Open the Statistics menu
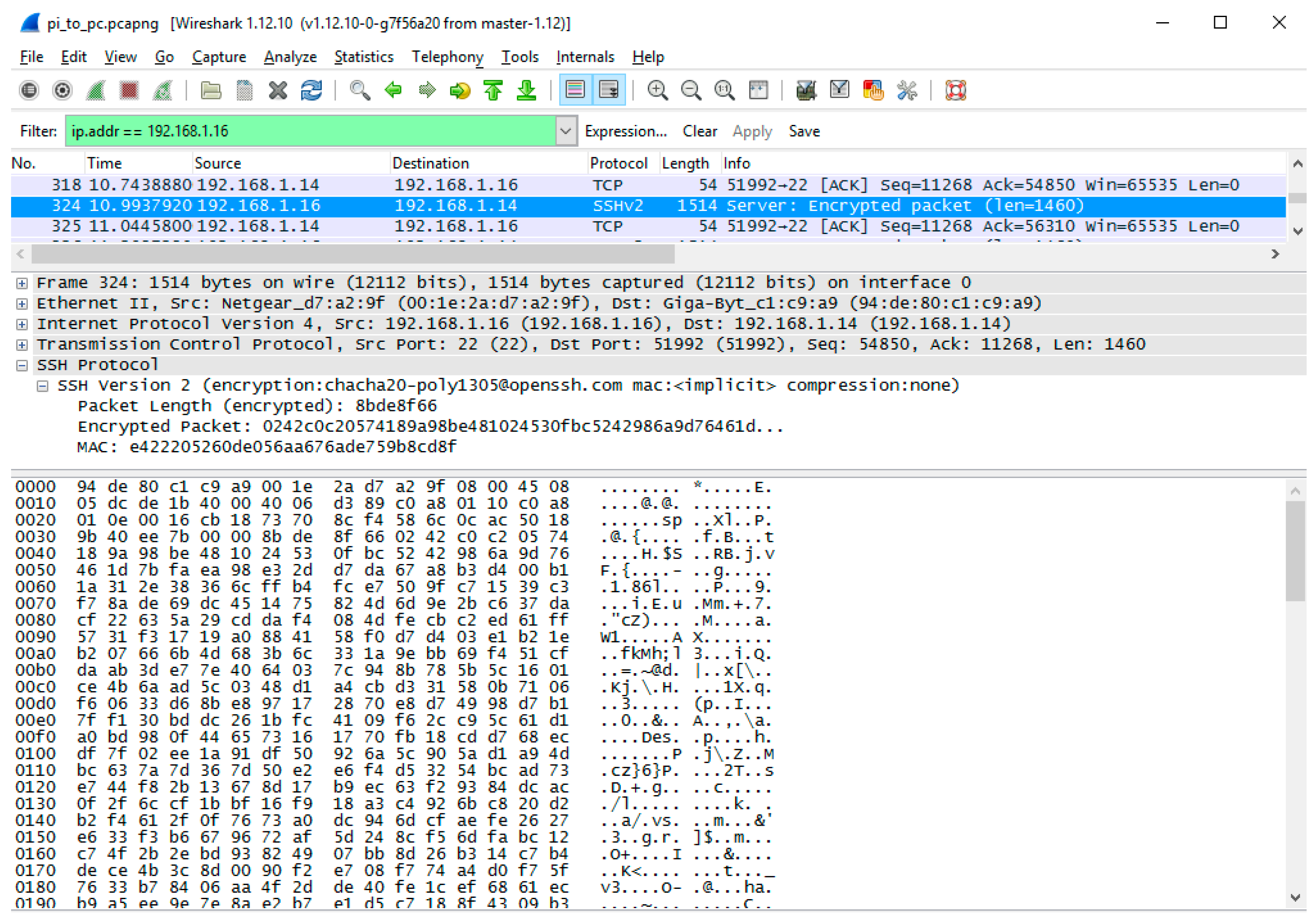Image resolution: width=1316 pixels, height=920 pixels. [x=364, y=57]
